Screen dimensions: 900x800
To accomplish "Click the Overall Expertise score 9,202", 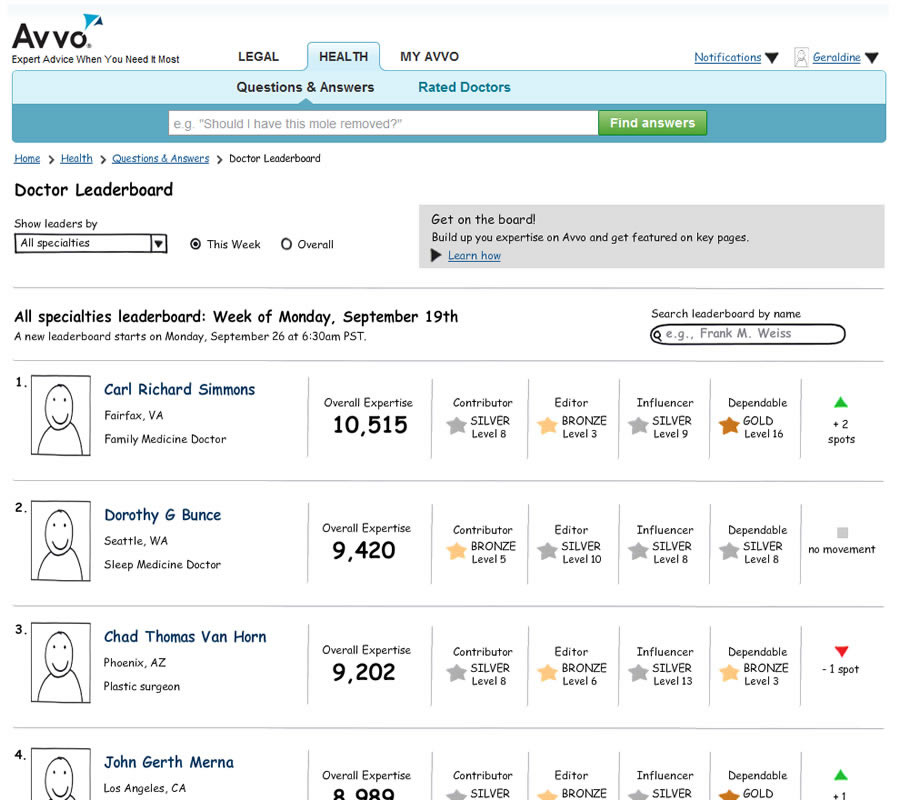I will [x=364, y=673].
